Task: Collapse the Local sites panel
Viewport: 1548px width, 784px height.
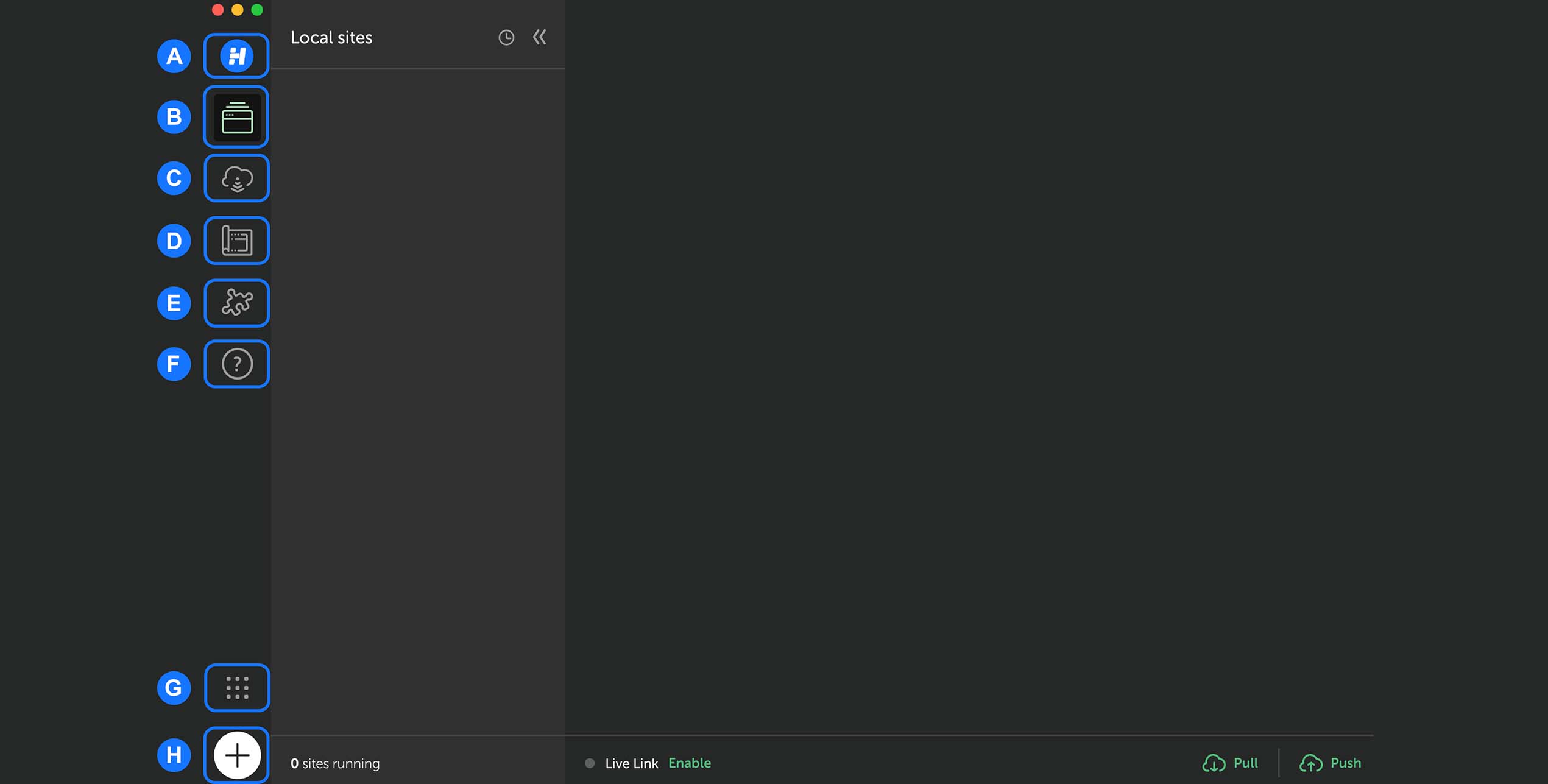Action: coord(539,38)
